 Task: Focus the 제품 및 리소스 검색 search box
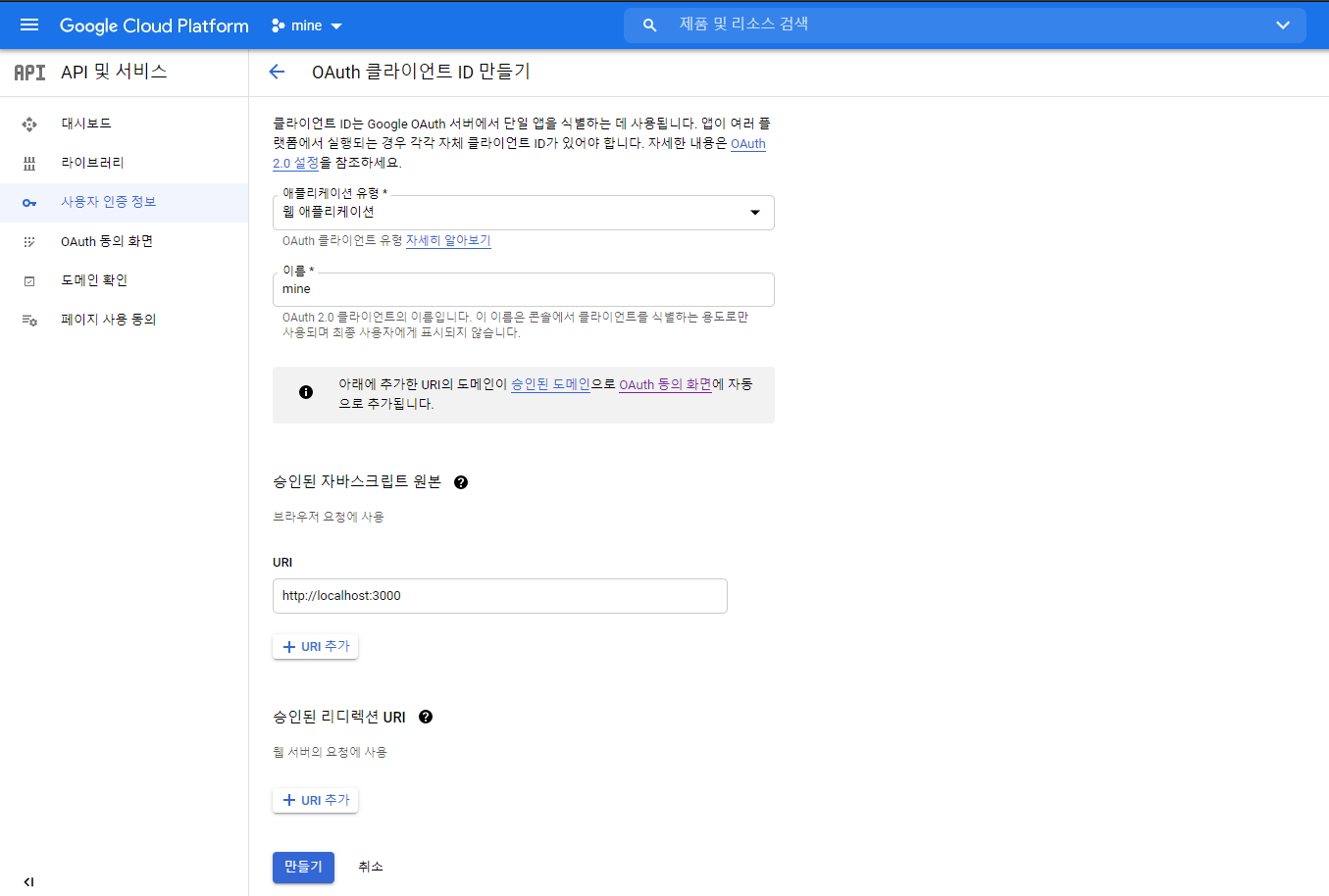pos(965,25)
